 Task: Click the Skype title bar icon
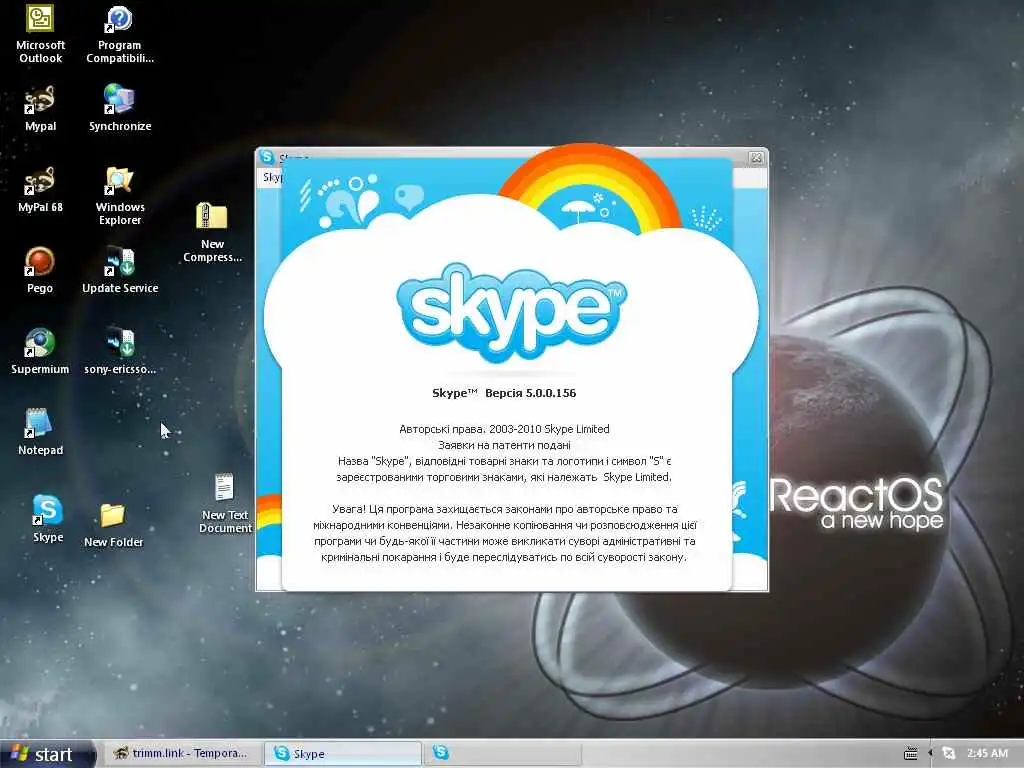(x=267, y=156)
